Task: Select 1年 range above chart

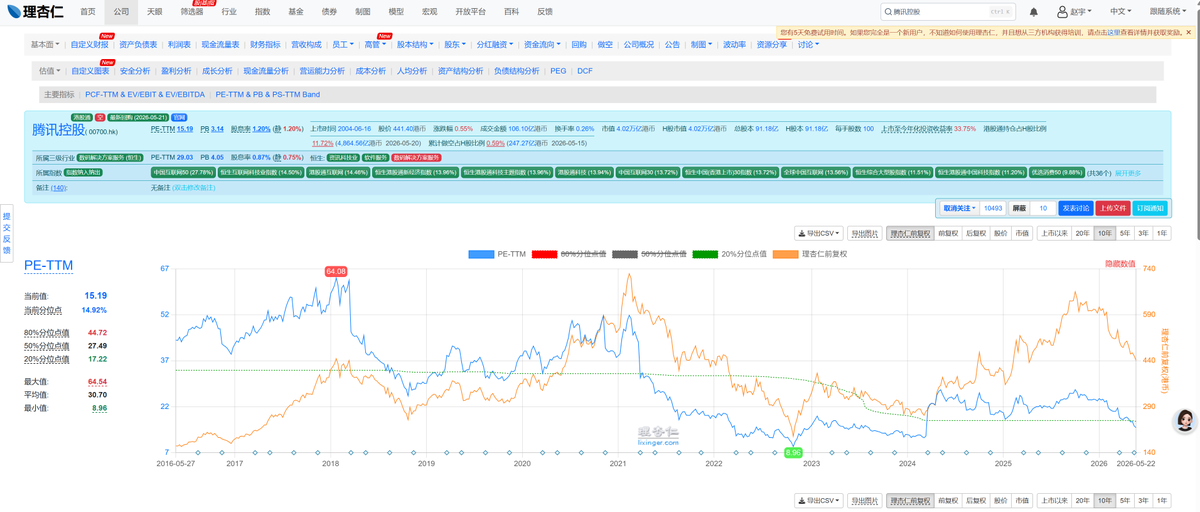Action: click(1161, 233)
